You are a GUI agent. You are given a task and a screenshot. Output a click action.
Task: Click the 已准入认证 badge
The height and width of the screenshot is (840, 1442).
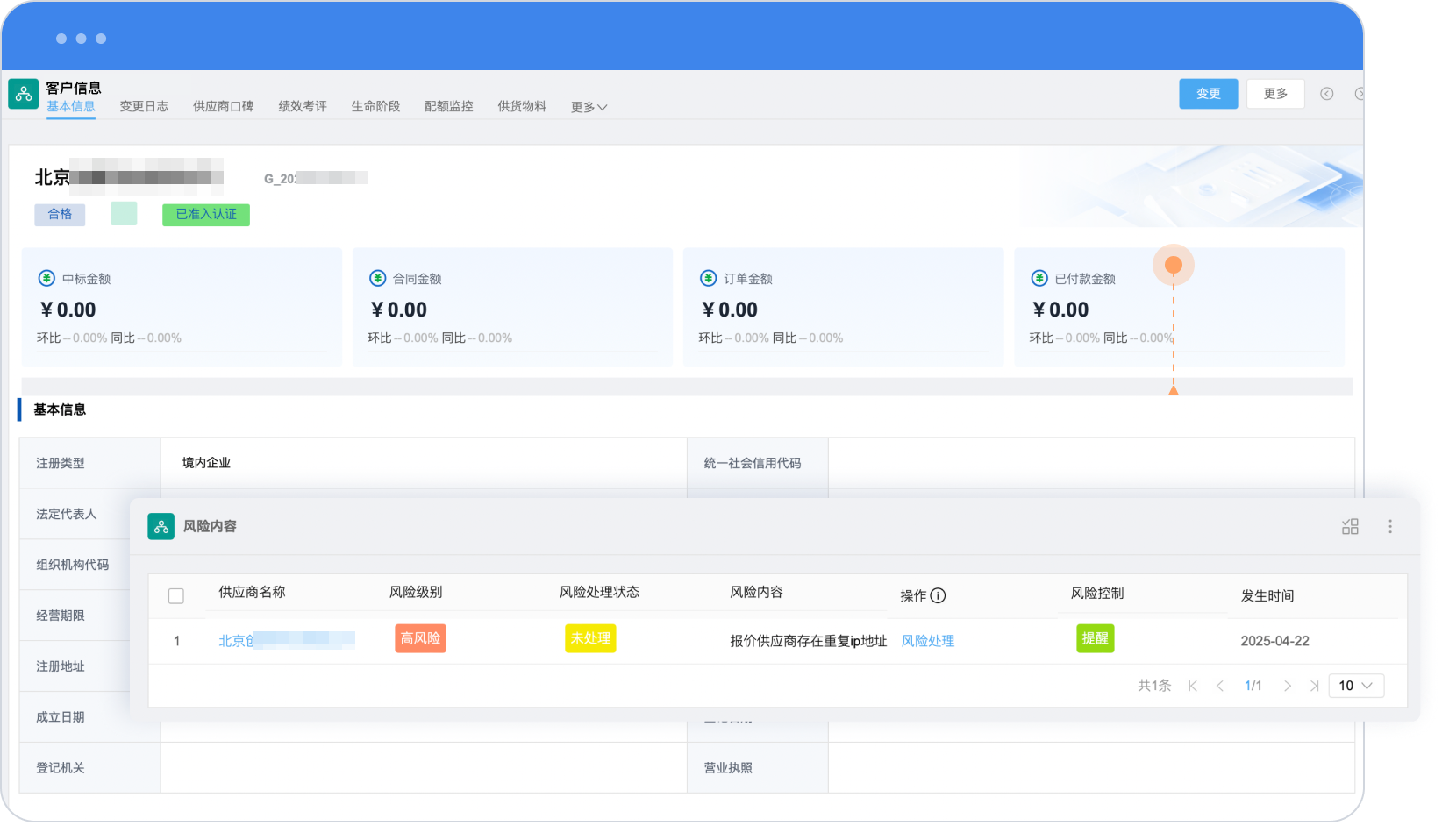coord(206,215)
